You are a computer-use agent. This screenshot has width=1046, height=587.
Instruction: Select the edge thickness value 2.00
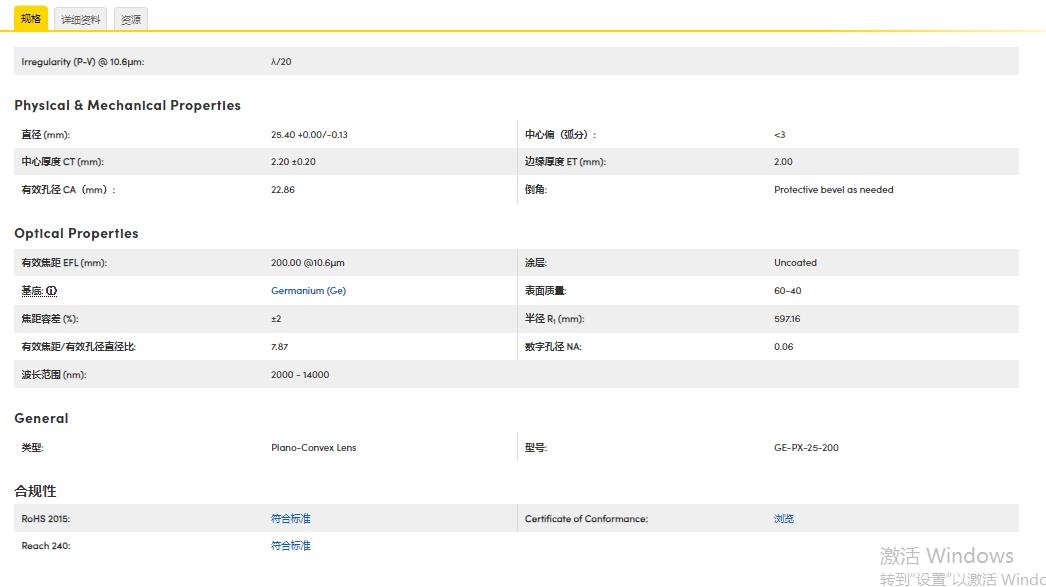(x=783, y=162)
